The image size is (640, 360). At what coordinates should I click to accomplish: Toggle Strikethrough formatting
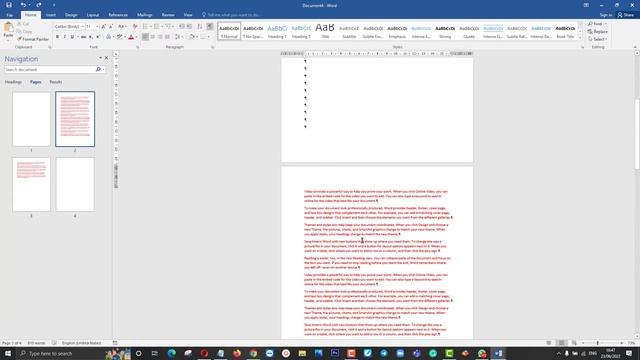pos(83,37)
